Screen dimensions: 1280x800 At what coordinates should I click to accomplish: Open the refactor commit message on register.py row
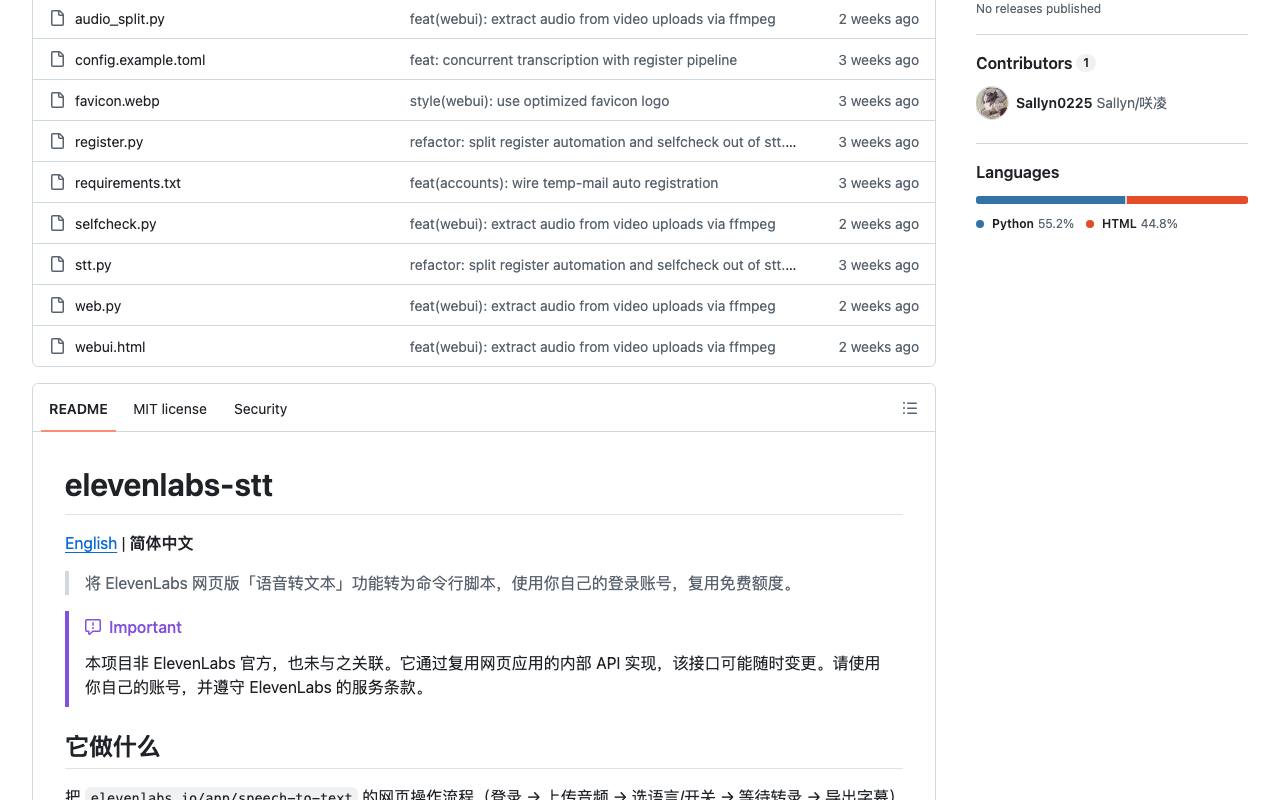click(x=603, y=142)
